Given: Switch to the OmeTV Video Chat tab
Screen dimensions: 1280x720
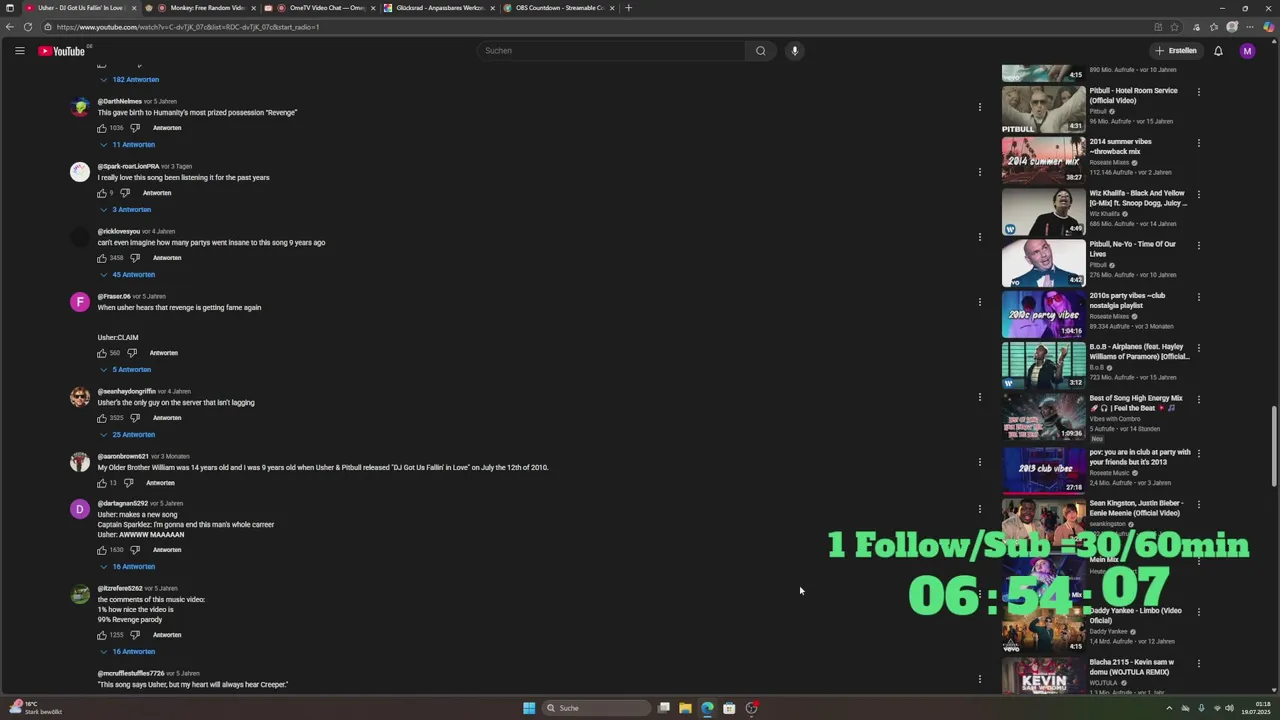Looking at the screenshot, I should (x=320, y=8).
